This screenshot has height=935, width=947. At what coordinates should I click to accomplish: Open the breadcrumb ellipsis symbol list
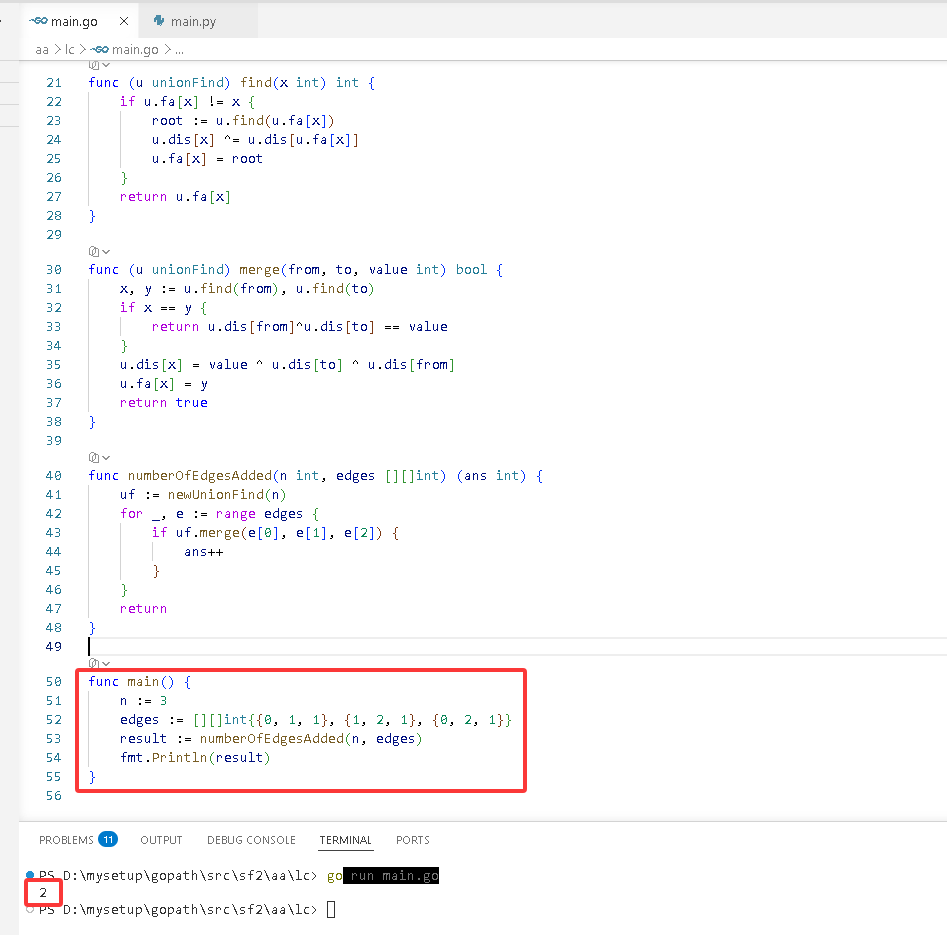[x=179, y=50]
